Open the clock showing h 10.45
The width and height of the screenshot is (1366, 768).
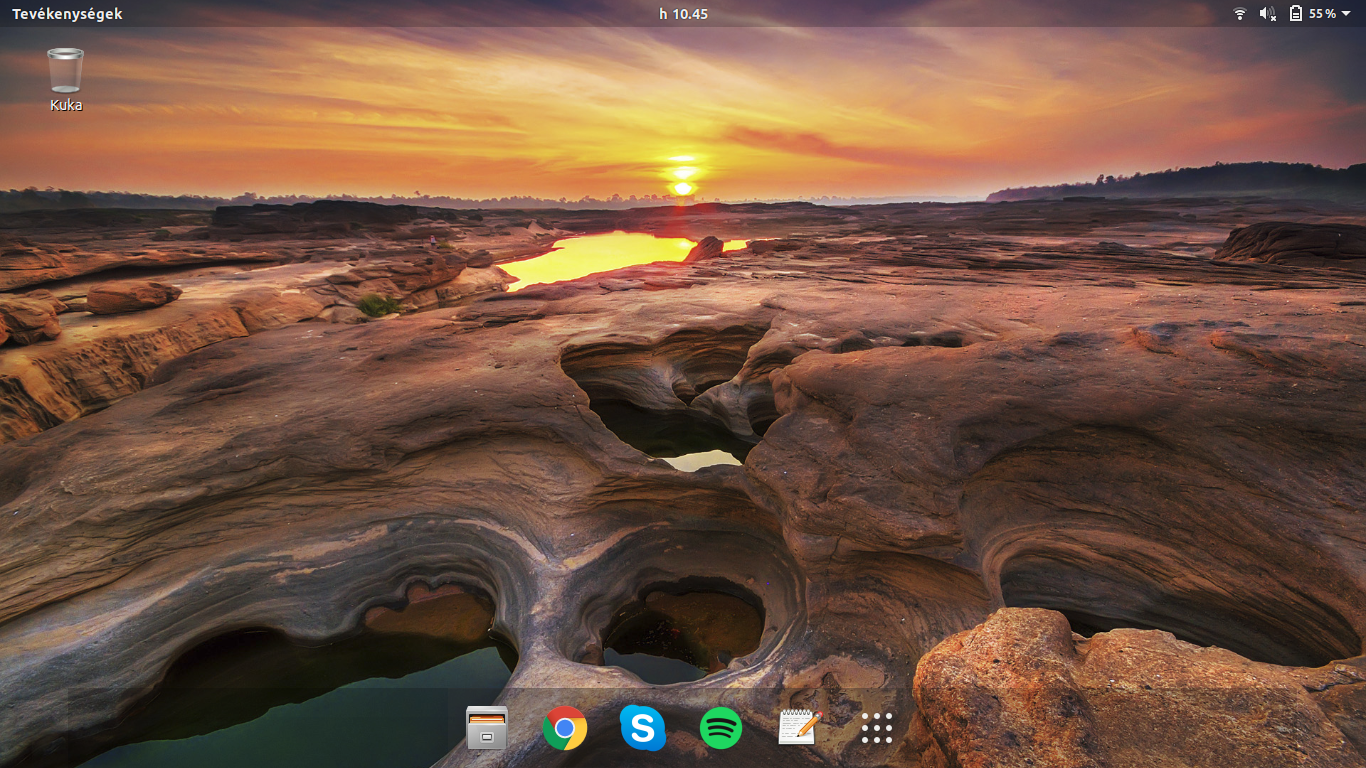[x=683, y=14]
